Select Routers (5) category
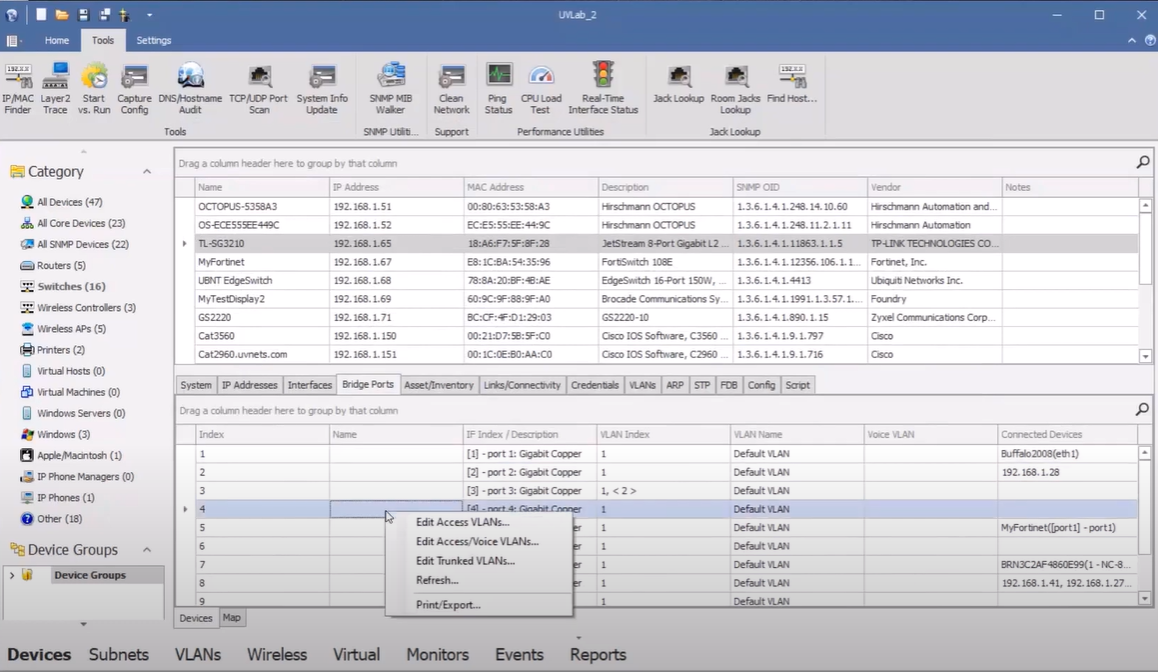The height and width of the screenshot is (672, 1158). [61, 265]
